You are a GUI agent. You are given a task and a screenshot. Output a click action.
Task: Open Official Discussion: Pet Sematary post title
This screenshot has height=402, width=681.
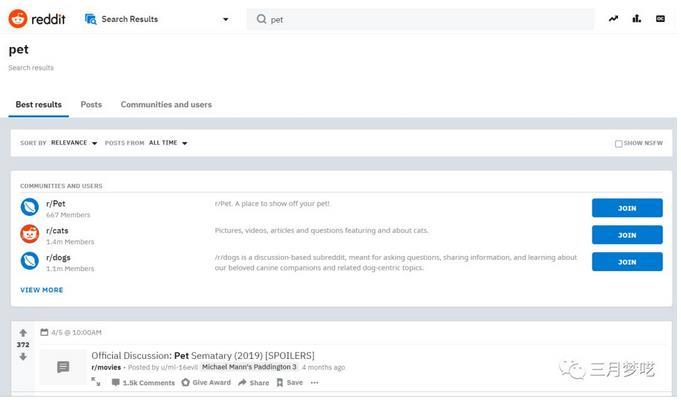203,356
